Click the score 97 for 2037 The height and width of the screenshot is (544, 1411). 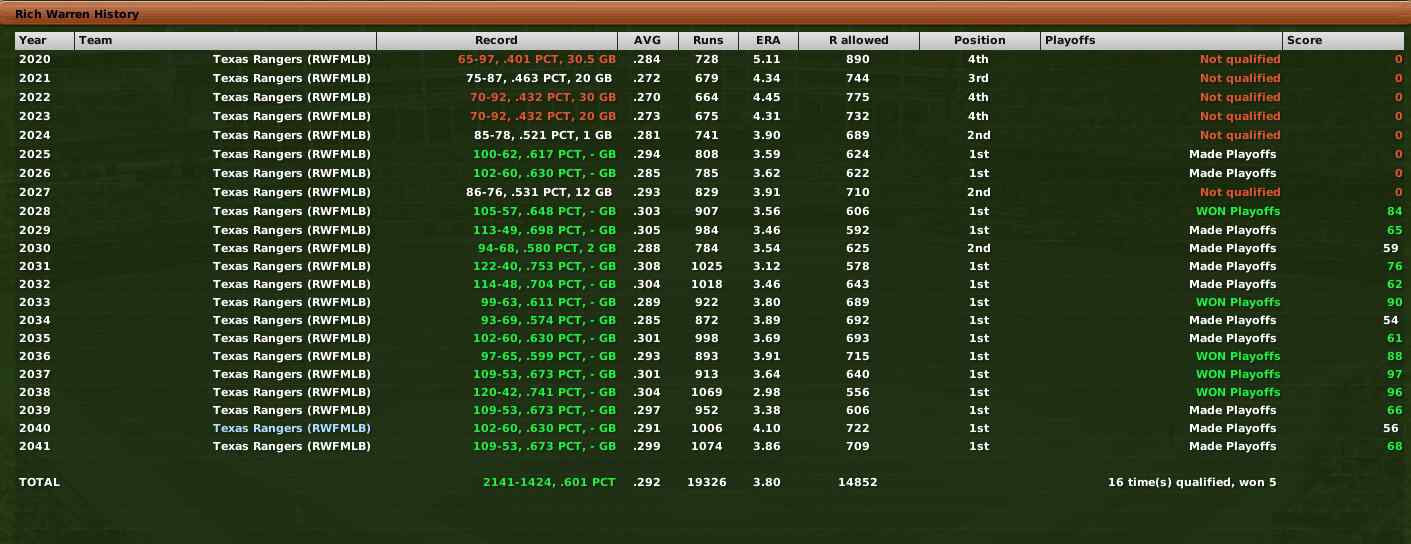coord(1394,374)
